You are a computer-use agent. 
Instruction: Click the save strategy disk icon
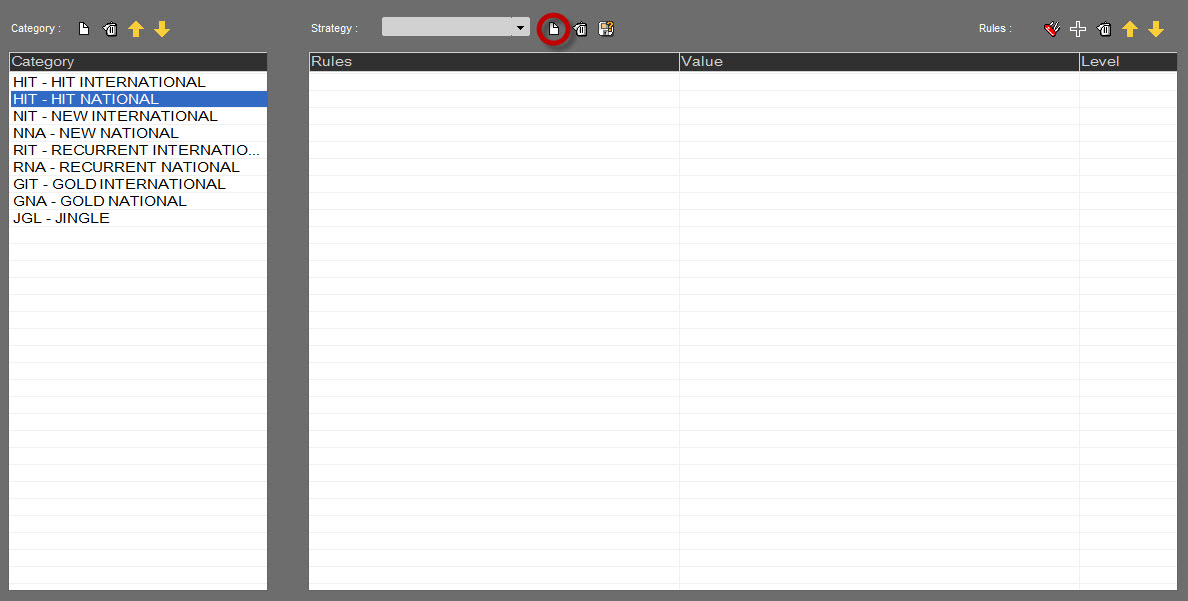606,29
